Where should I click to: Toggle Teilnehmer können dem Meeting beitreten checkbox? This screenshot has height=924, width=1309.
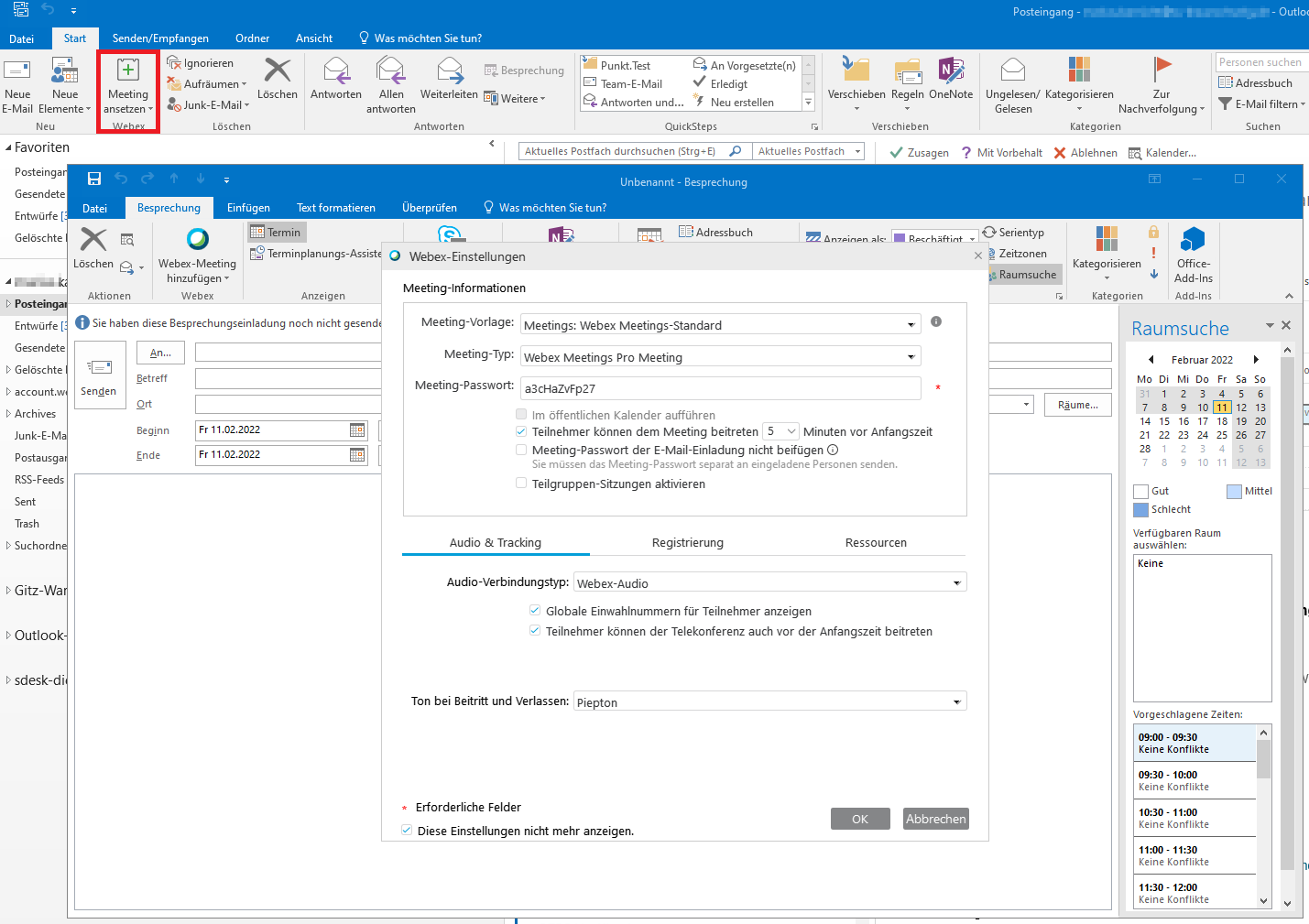(521, 431)
